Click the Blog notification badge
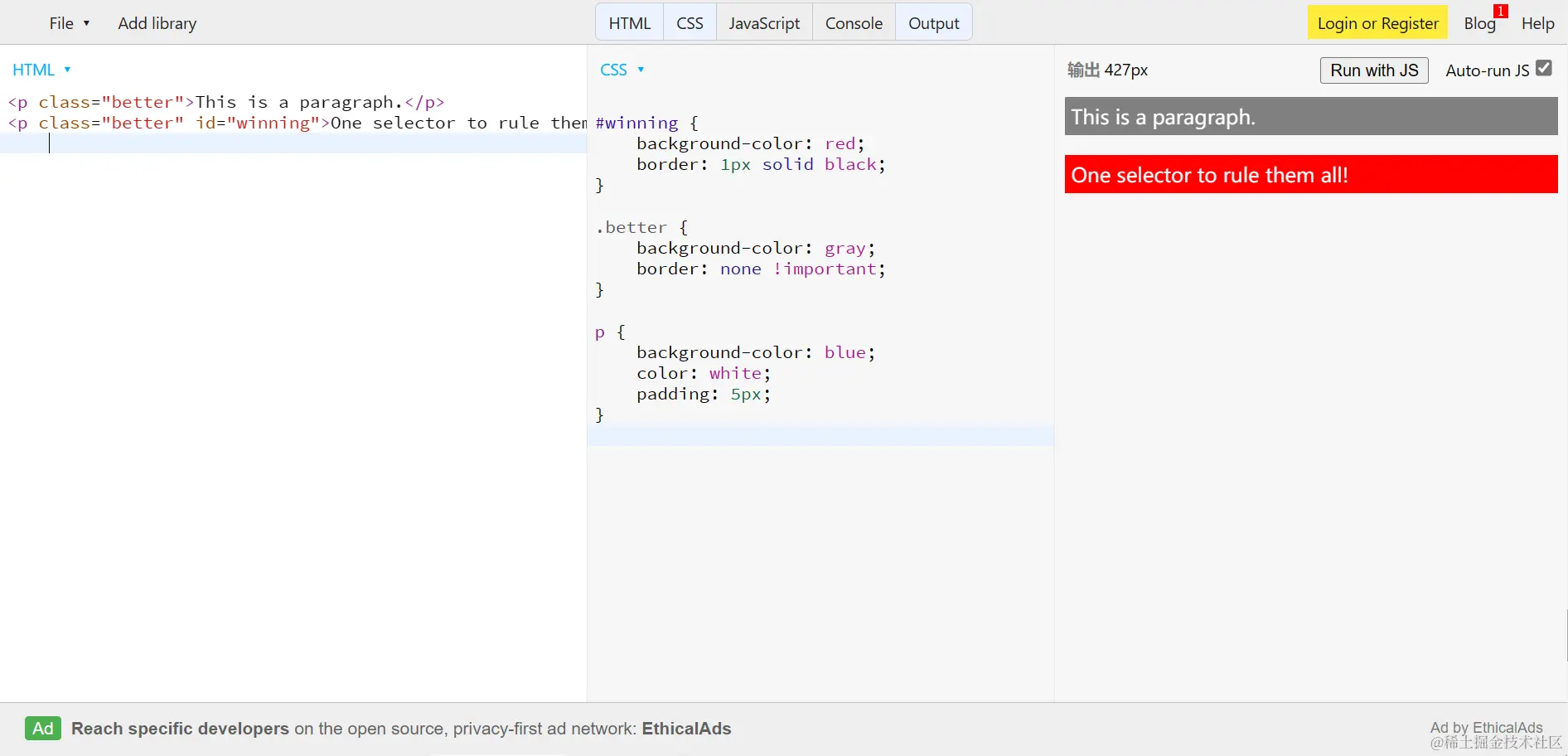The height and width of the screenshot is (756, 1568). pyautogui.click(x=1501, y=11)
